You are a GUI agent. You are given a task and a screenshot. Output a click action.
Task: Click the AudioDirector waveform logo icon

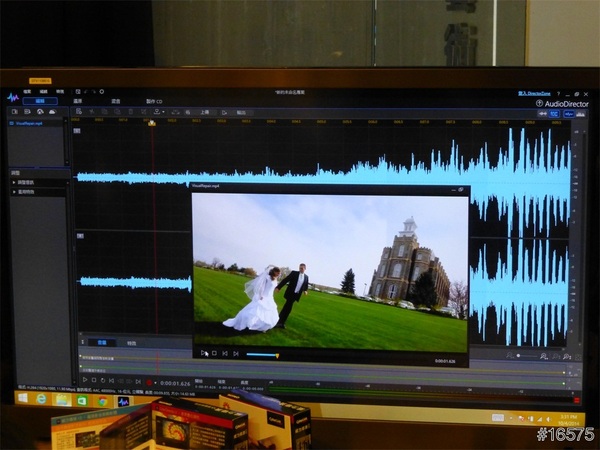pyautogui.click(x=14, y=98)
